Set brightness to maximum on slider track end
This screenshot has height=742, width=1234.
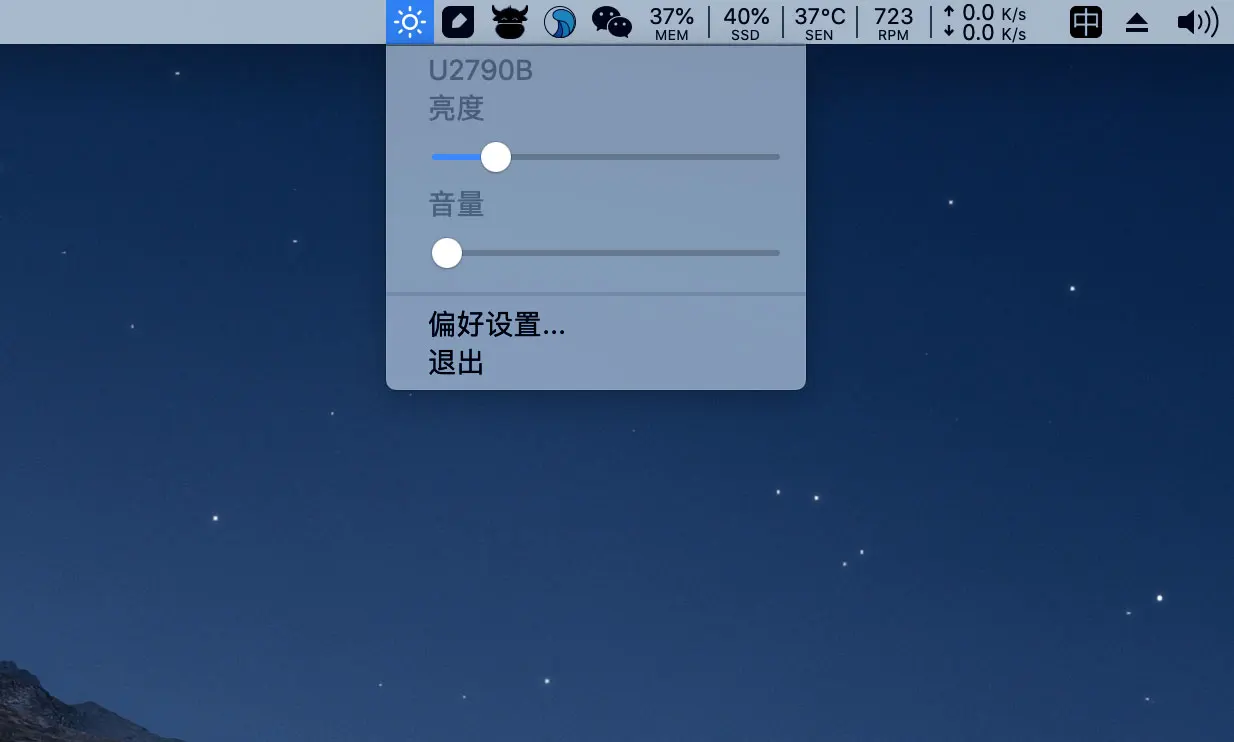pyautogui.click(x=777, y=157)
